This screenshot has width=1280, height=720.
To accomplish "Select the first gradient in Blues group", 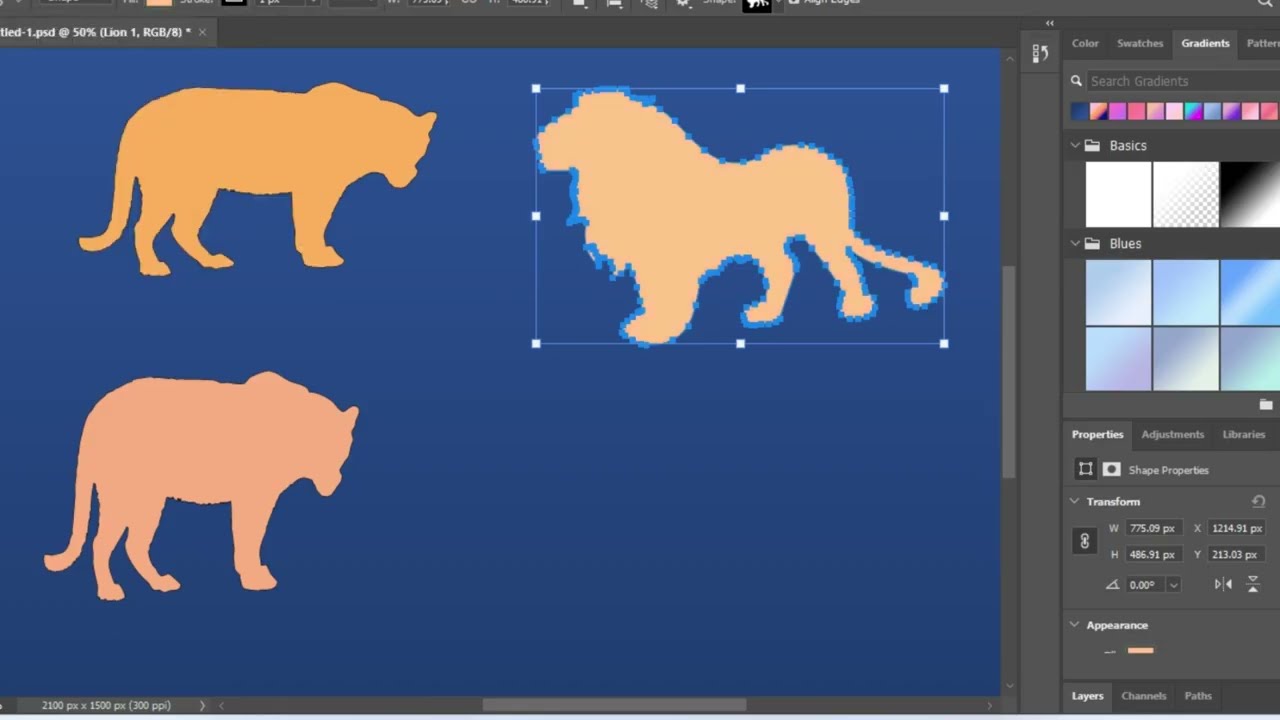I will (x=1118, y=292).
